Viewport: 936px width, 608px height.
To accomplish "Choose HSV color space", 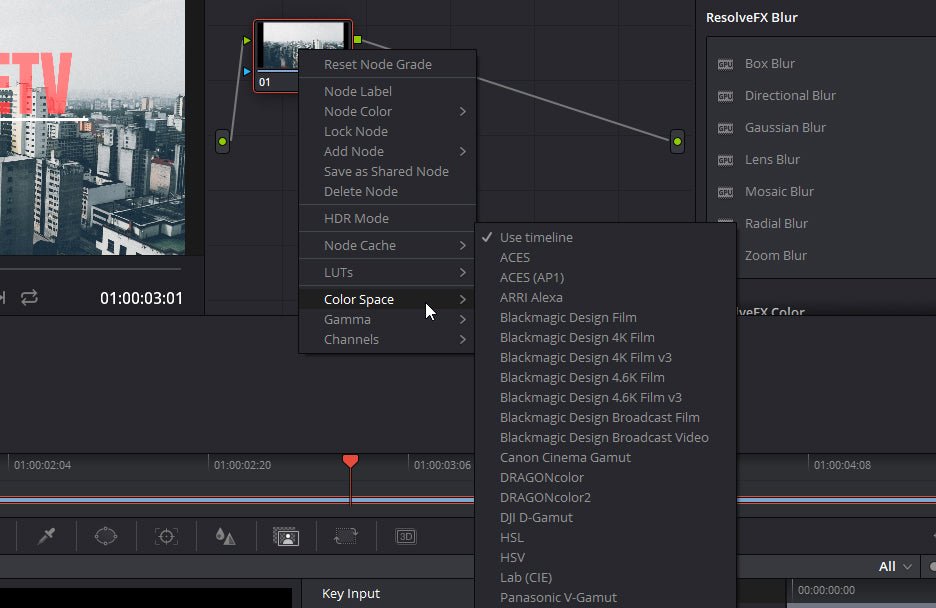I will coord(605,557).
